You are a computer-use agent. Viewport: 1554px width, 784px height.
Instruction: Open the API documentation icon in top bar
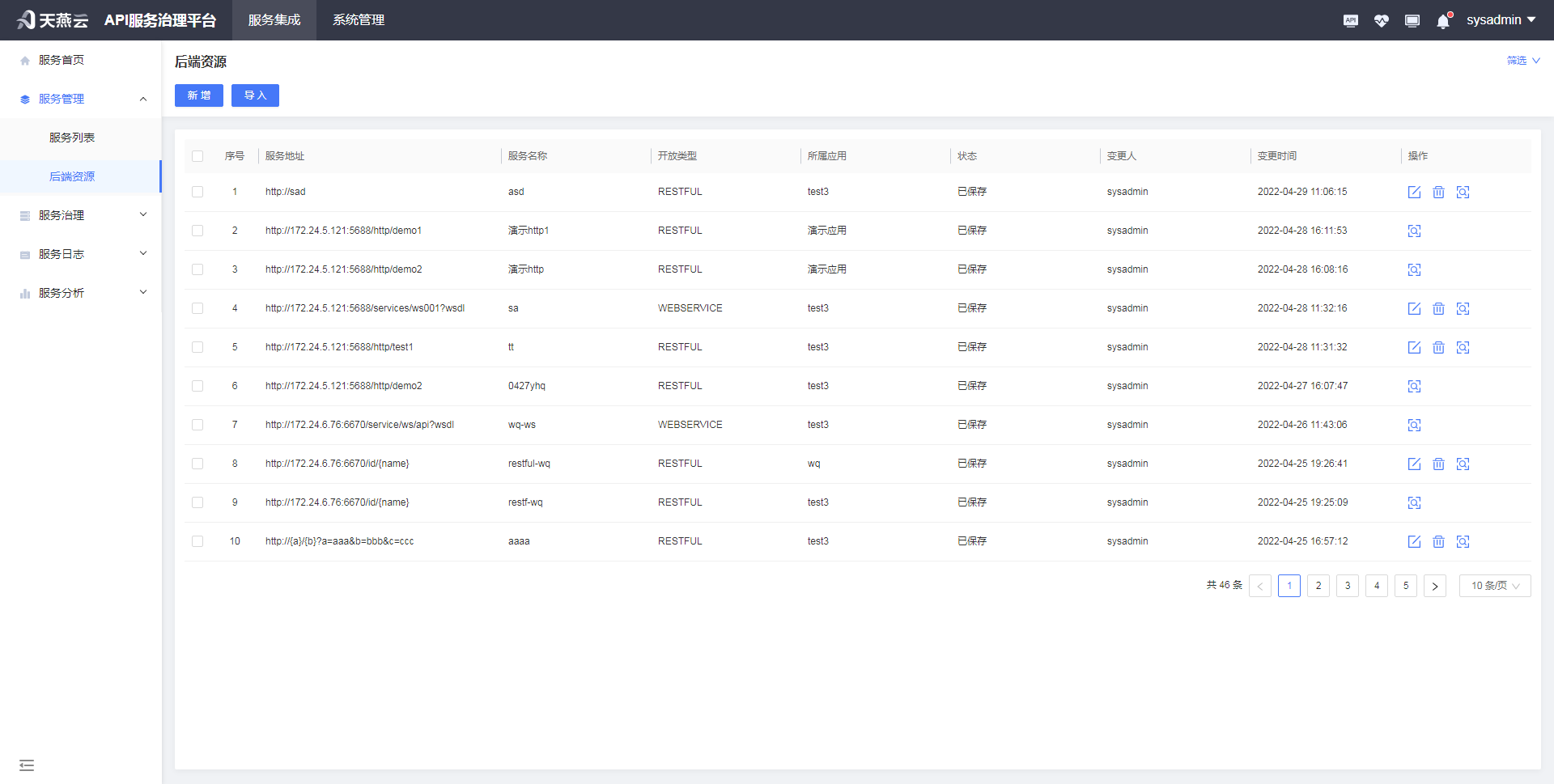click(x=1350, y=20)
